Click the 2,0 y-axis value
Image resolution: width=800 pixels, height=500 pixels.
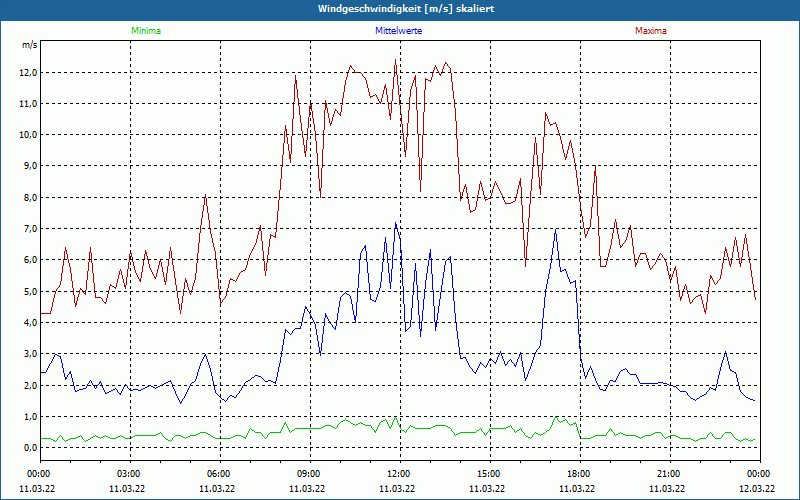[x=30, y=385]
